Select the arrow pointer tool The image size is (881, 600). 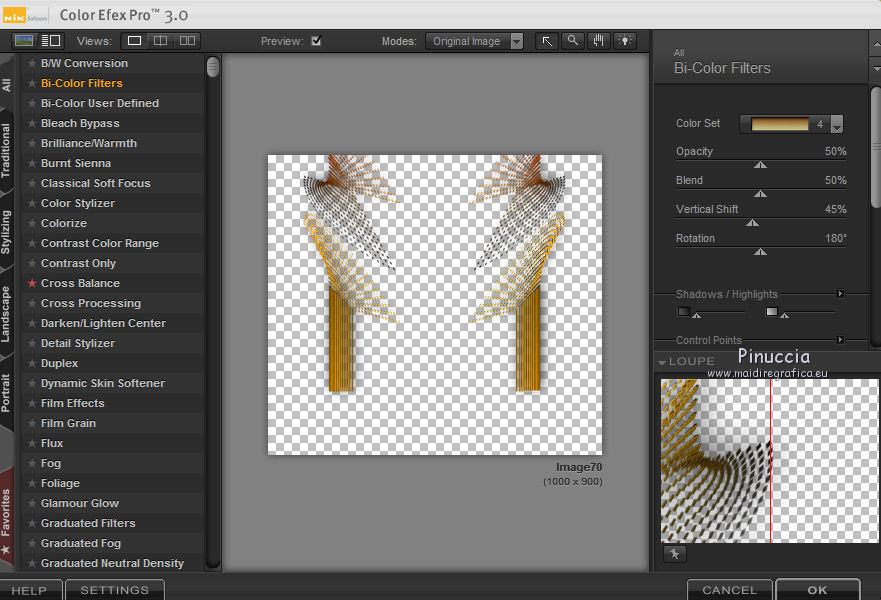(x=547, y=41)
